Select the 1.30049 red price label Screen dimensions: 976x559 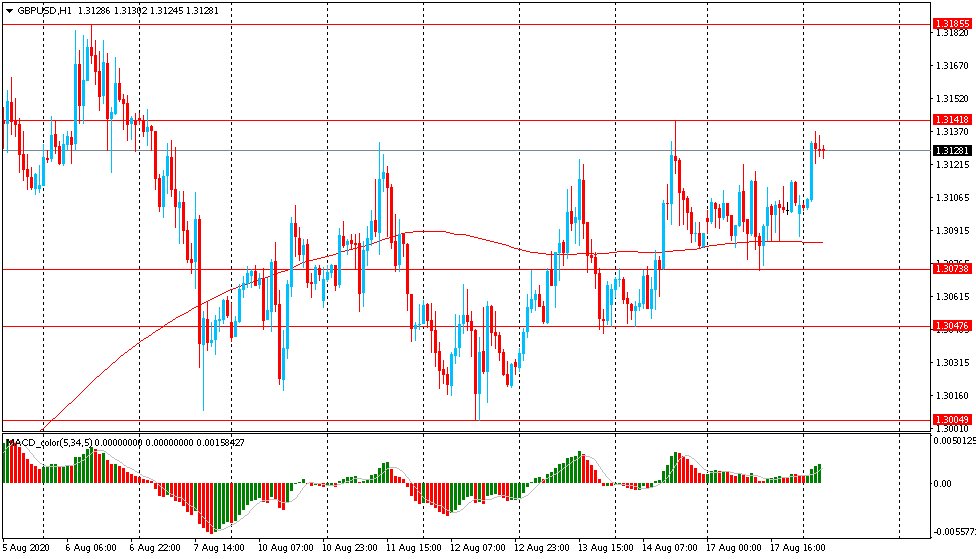[x=950, y=420]
